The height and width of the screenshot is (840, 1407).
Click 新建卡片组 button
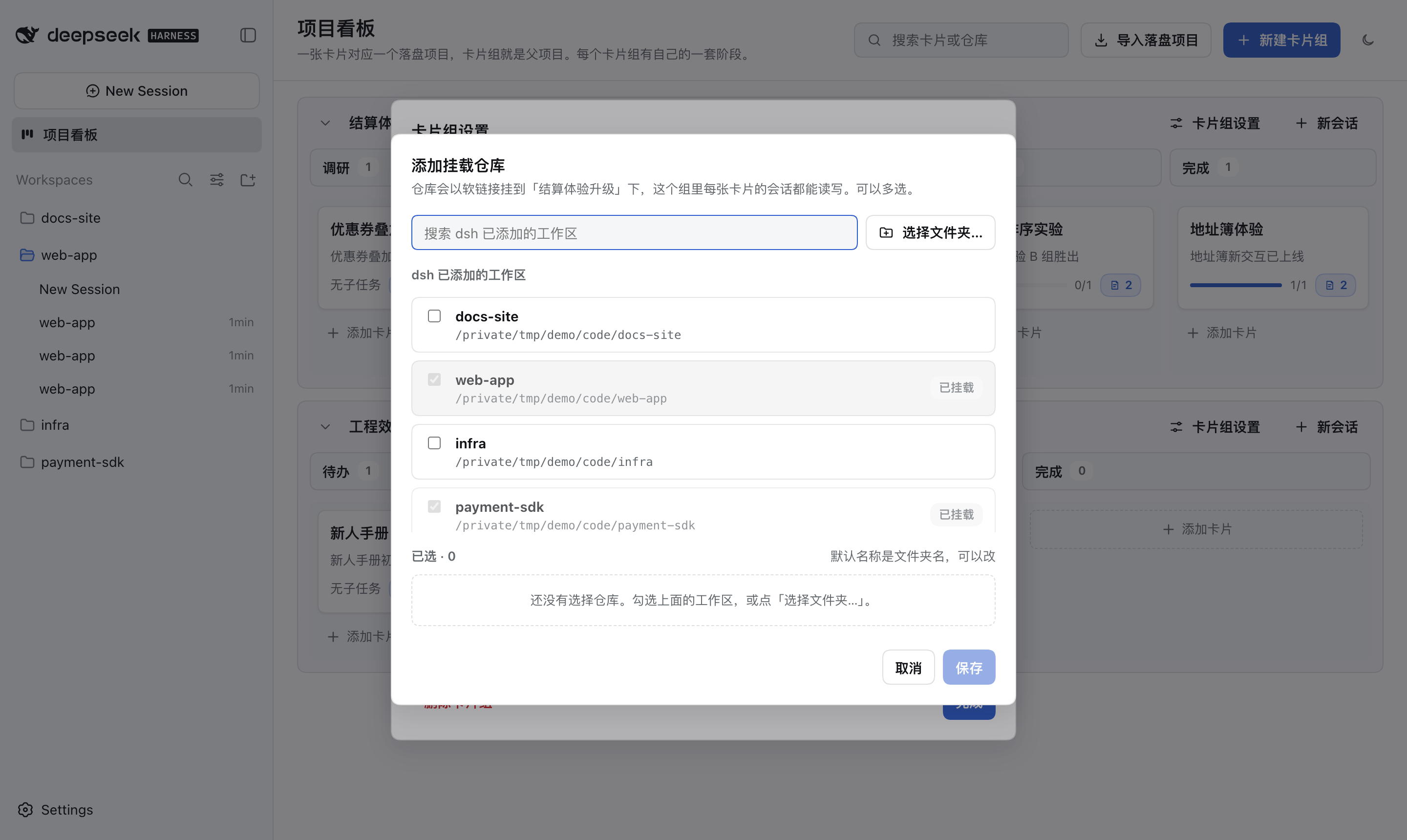[x=1282, y=40]
